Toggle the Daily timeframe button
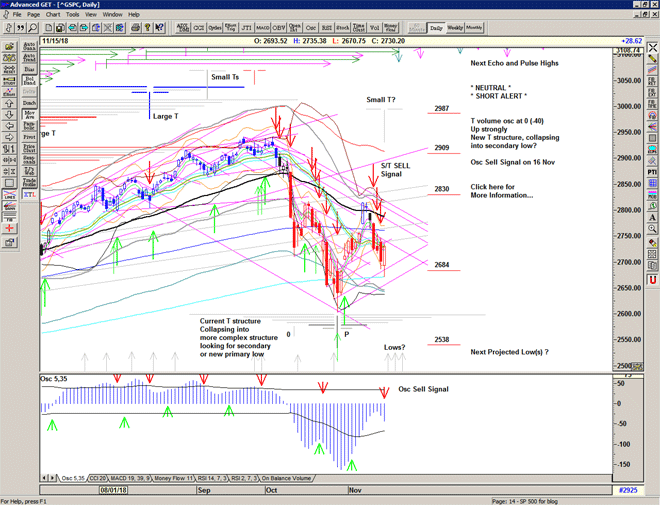Screen dimensions: 660x505 pos(436,28)
